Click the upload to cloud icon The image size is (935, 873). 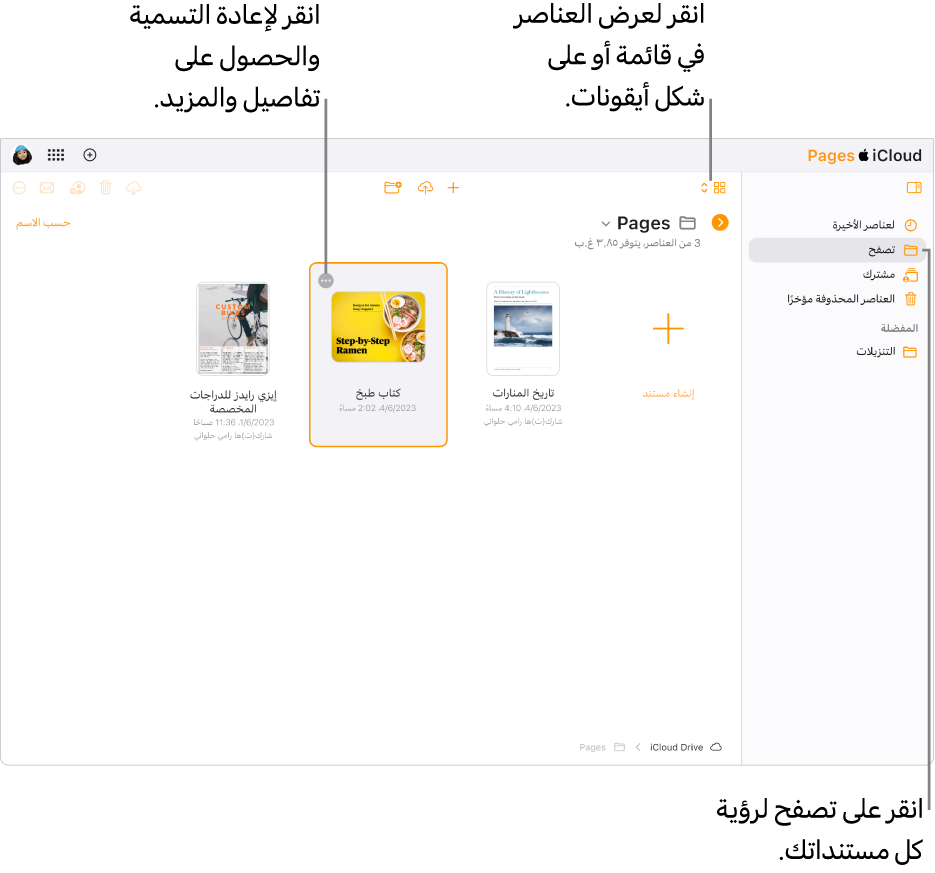pos(425,188)
